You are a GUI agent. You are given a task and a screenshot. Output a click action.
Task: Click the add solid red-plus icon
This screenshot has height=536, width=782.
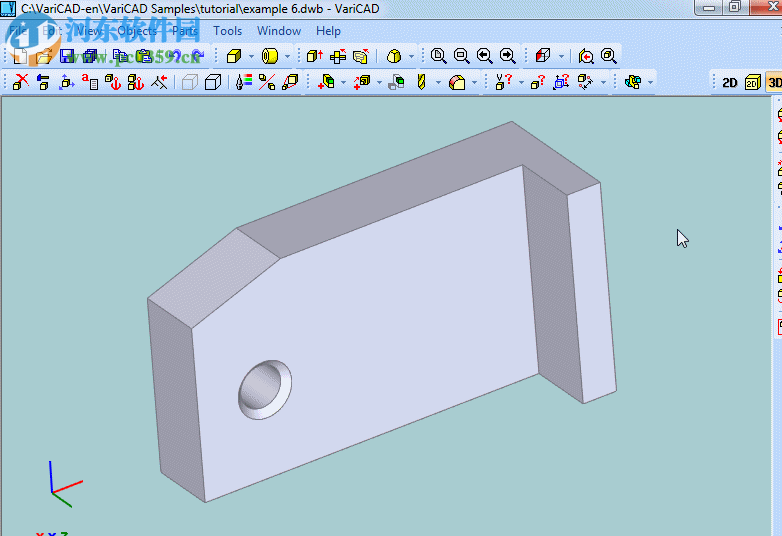[326, 82]
